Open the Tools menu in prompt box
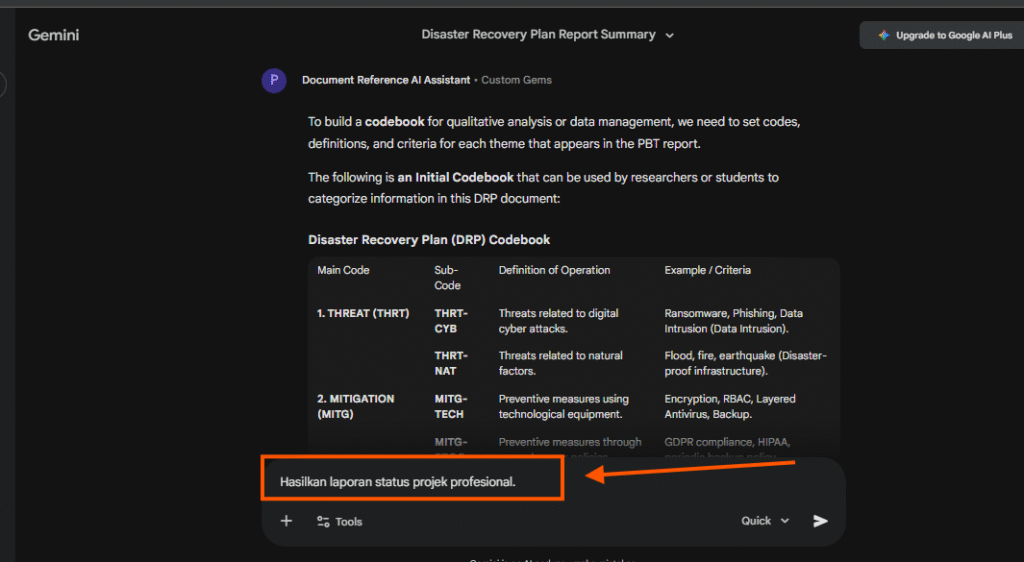The height and width of the screenshot is (562, 1024). pyautogui.click(x=340, y=521)
